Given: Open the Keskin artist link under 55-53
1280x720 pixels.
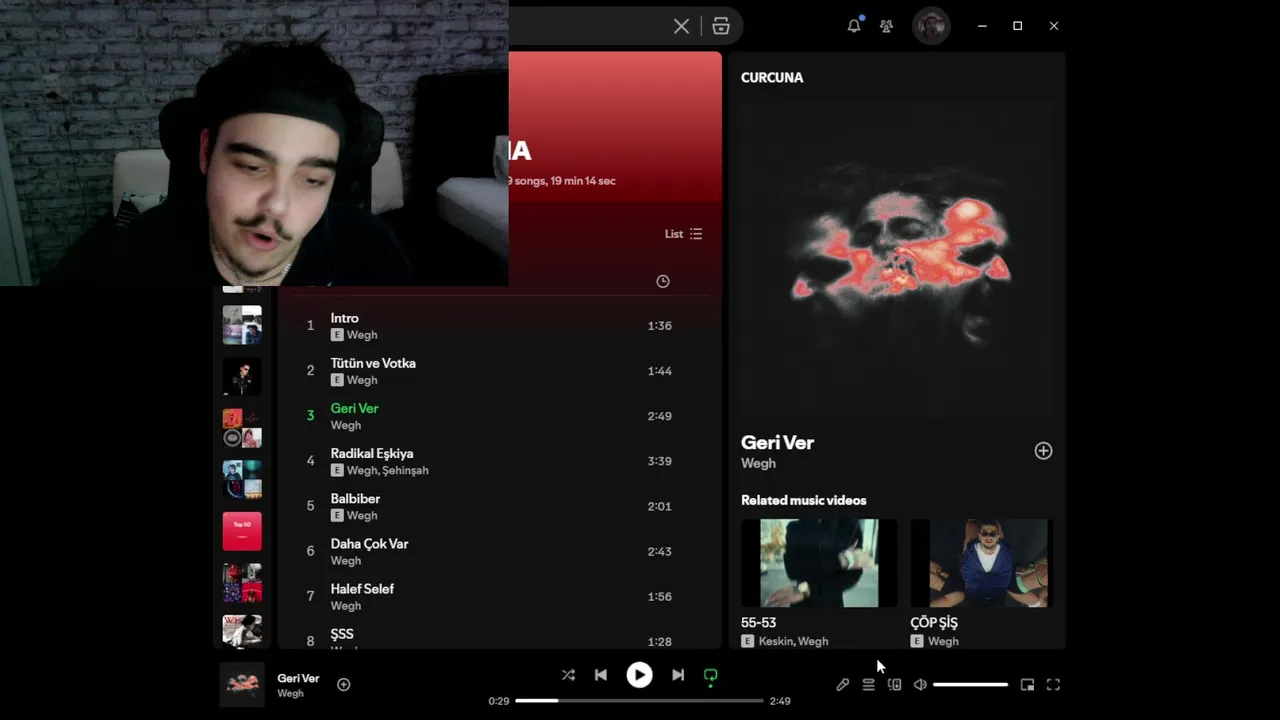Looking at the screenshot, I should pyautogui.click(x=774, y=641).
